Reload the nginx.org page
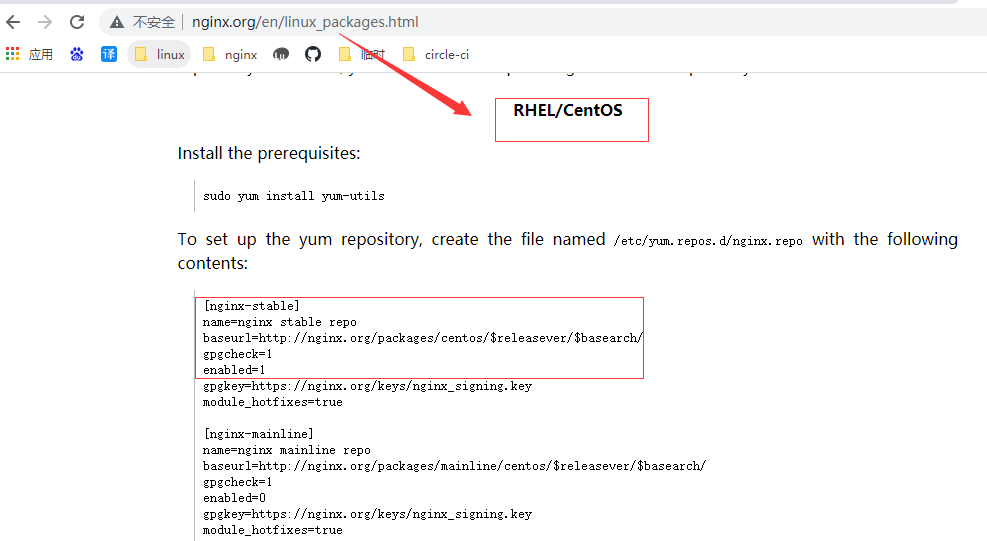The width and height of the screenshot is (987, 541). pyautogui.click(x=77, y=22)
